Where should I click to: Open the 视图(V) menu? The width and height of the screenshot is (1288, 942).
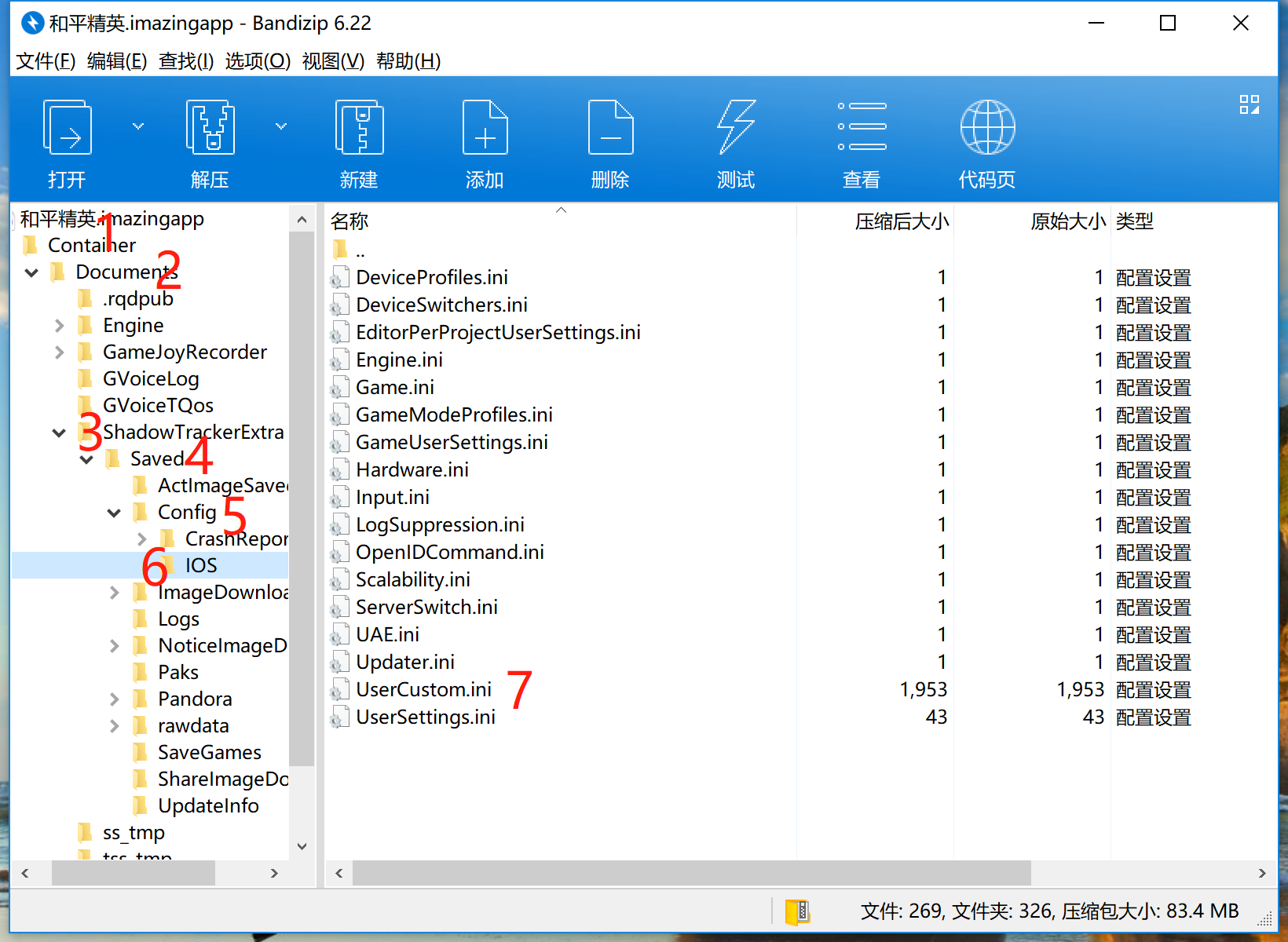(x=333, y=61)
